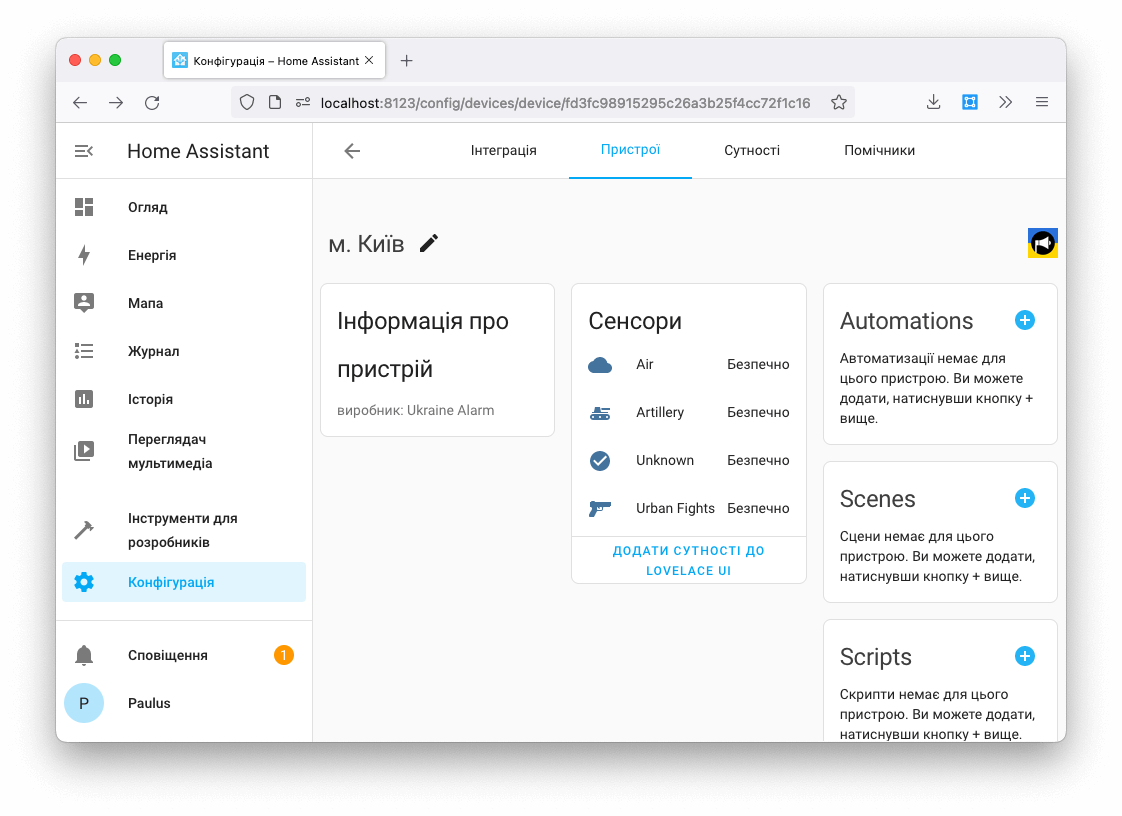The height and width of the screenshot is (816, 1122).
Task: Open the browser menu chevron
Action: click(1006, 101)
